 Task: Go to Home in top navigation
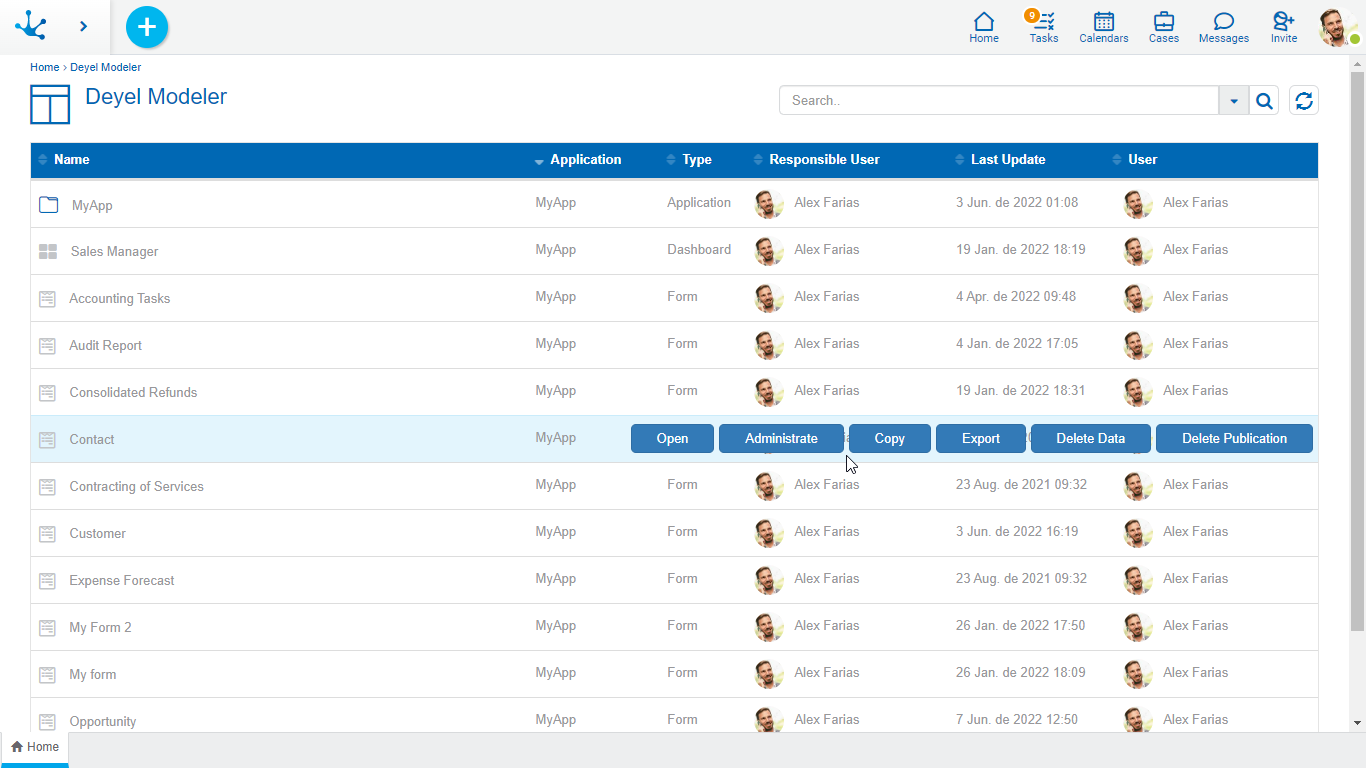pyautogui.click(x=984, y=27)
